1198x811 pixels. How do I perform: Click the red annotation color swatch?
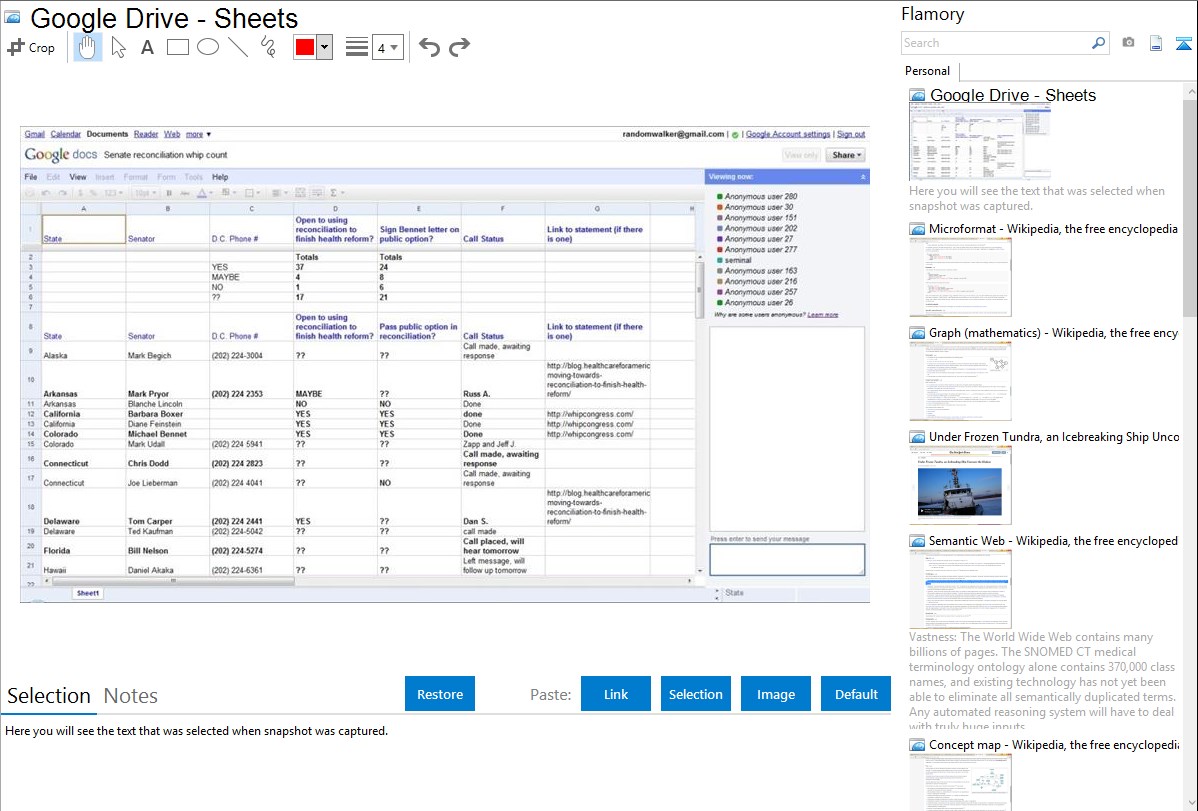(x=305, y=47)
